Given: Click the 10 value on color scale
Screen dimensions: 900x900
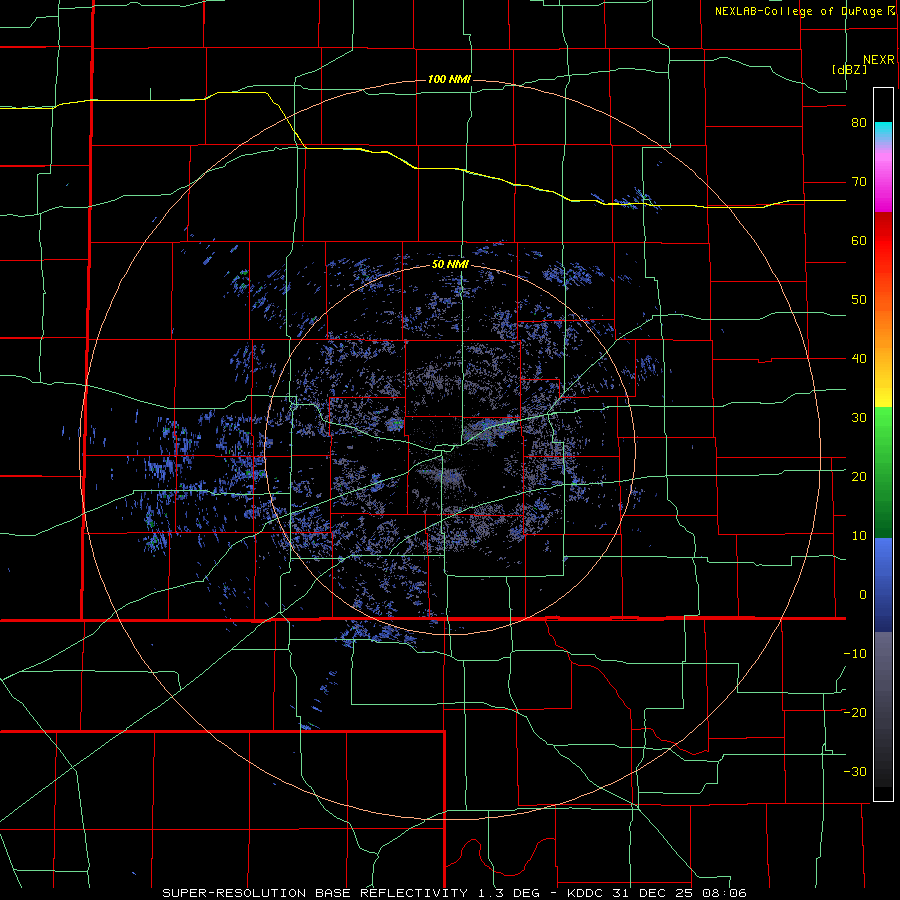Looking at the screenshot, I should point(859,536).
